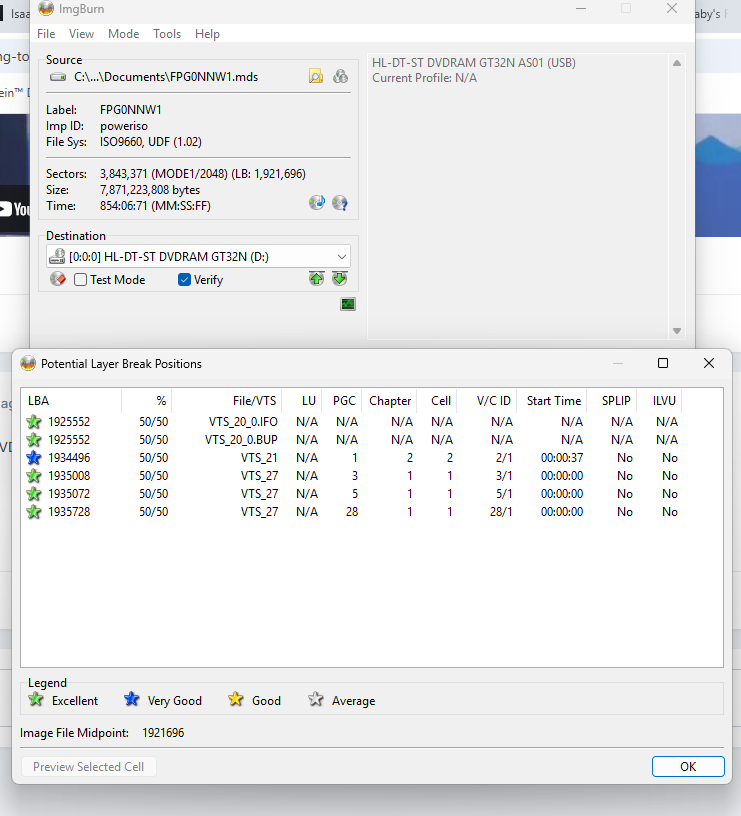Image resolution: width=741 pixels, height=816 pixels.
Task: Sort list by LBA column header
Action: (70, 401)
